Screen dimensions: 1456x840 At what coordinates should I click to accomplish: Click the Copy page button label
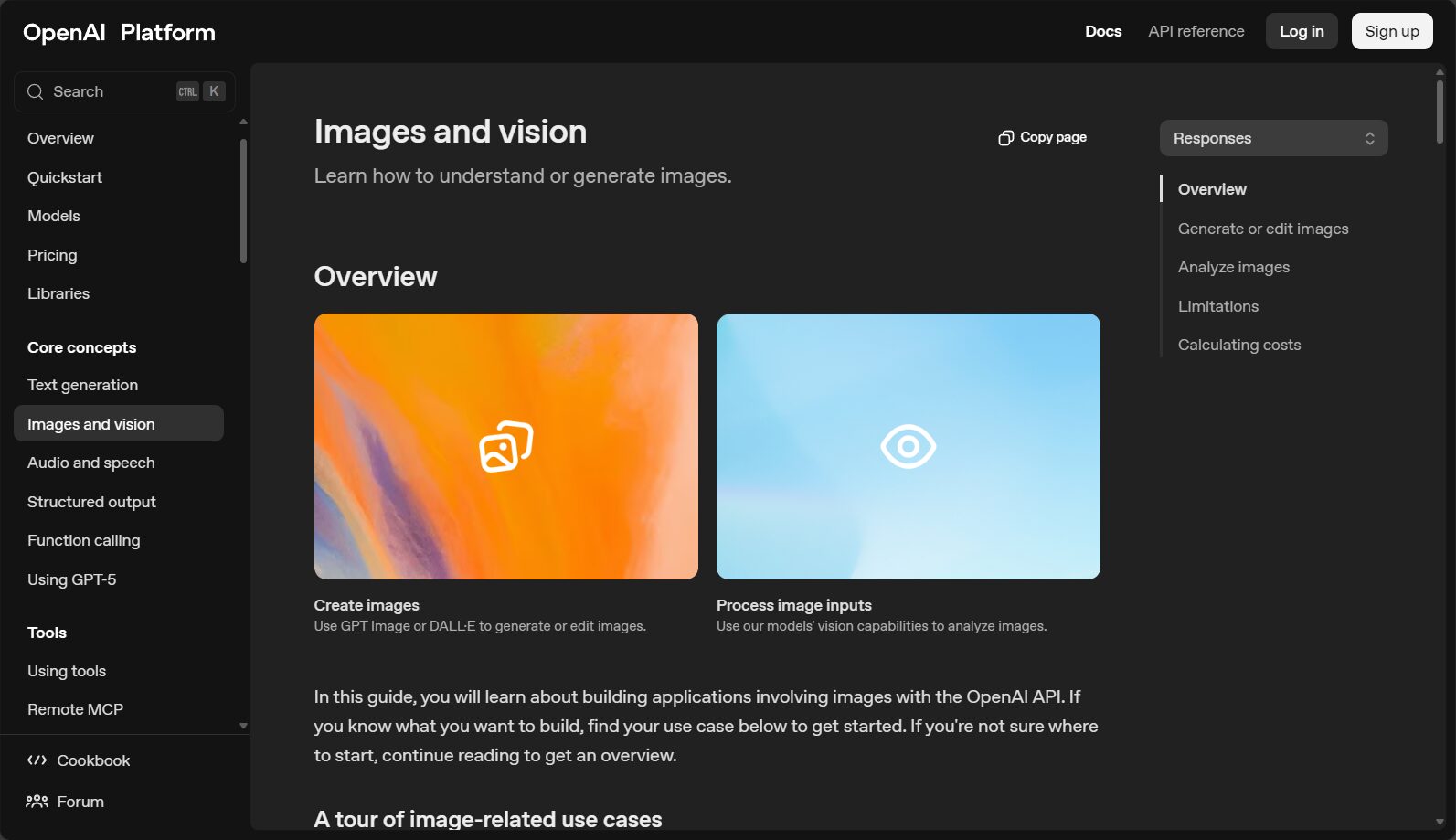[x=1053, y=137]
